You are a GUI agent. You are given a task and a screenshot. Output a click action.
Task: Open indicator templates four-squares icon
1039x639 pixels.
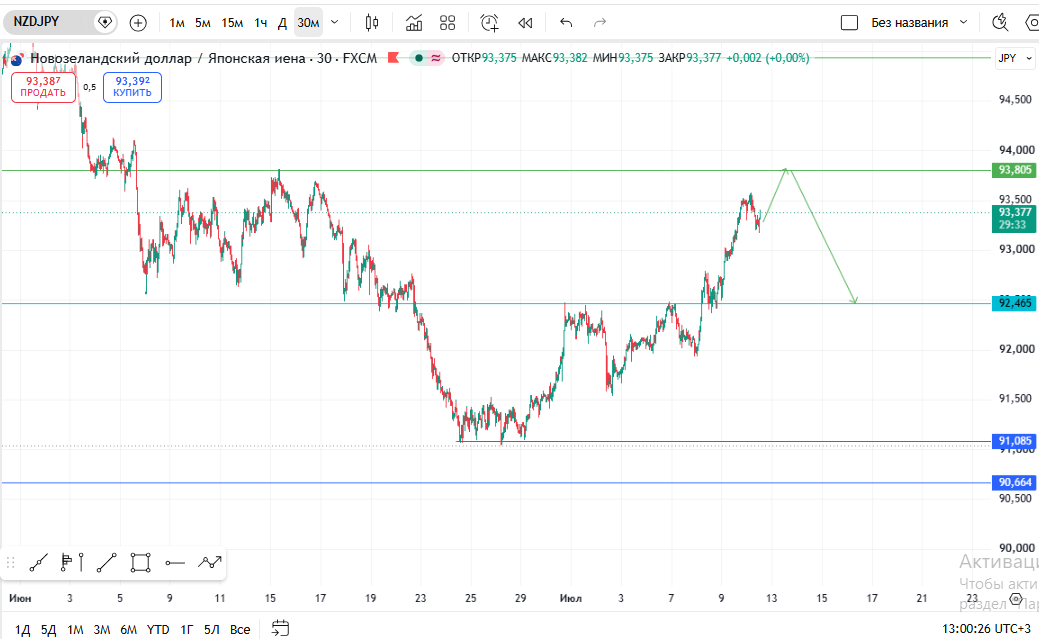448,23
